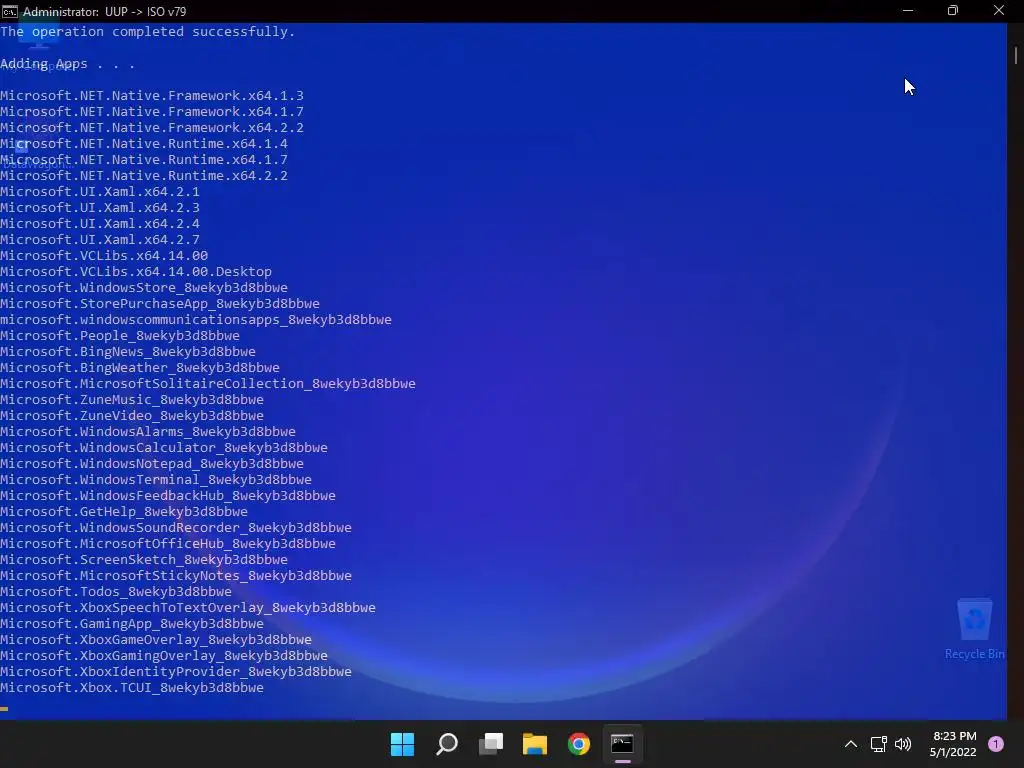
Task: Click the Microsoft.XboxIdentityProvider line
Action: point(176,671)
